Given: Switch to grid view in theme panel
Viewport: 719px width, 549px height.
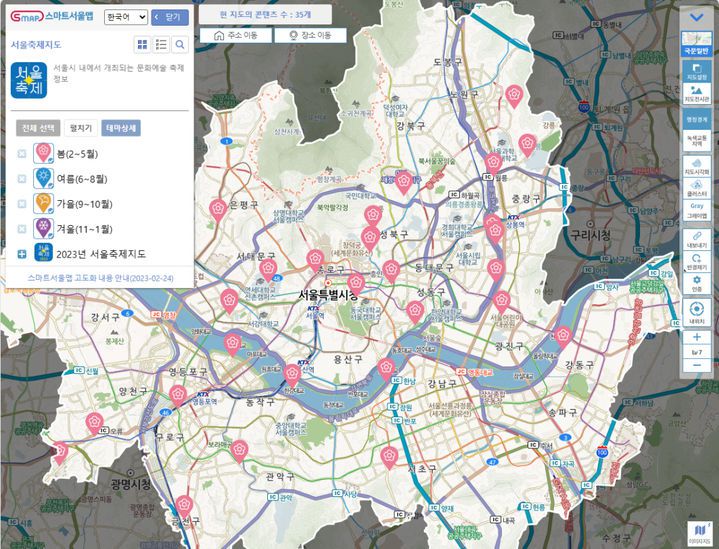Looking at the screenshot, I should tap(142, 45).
